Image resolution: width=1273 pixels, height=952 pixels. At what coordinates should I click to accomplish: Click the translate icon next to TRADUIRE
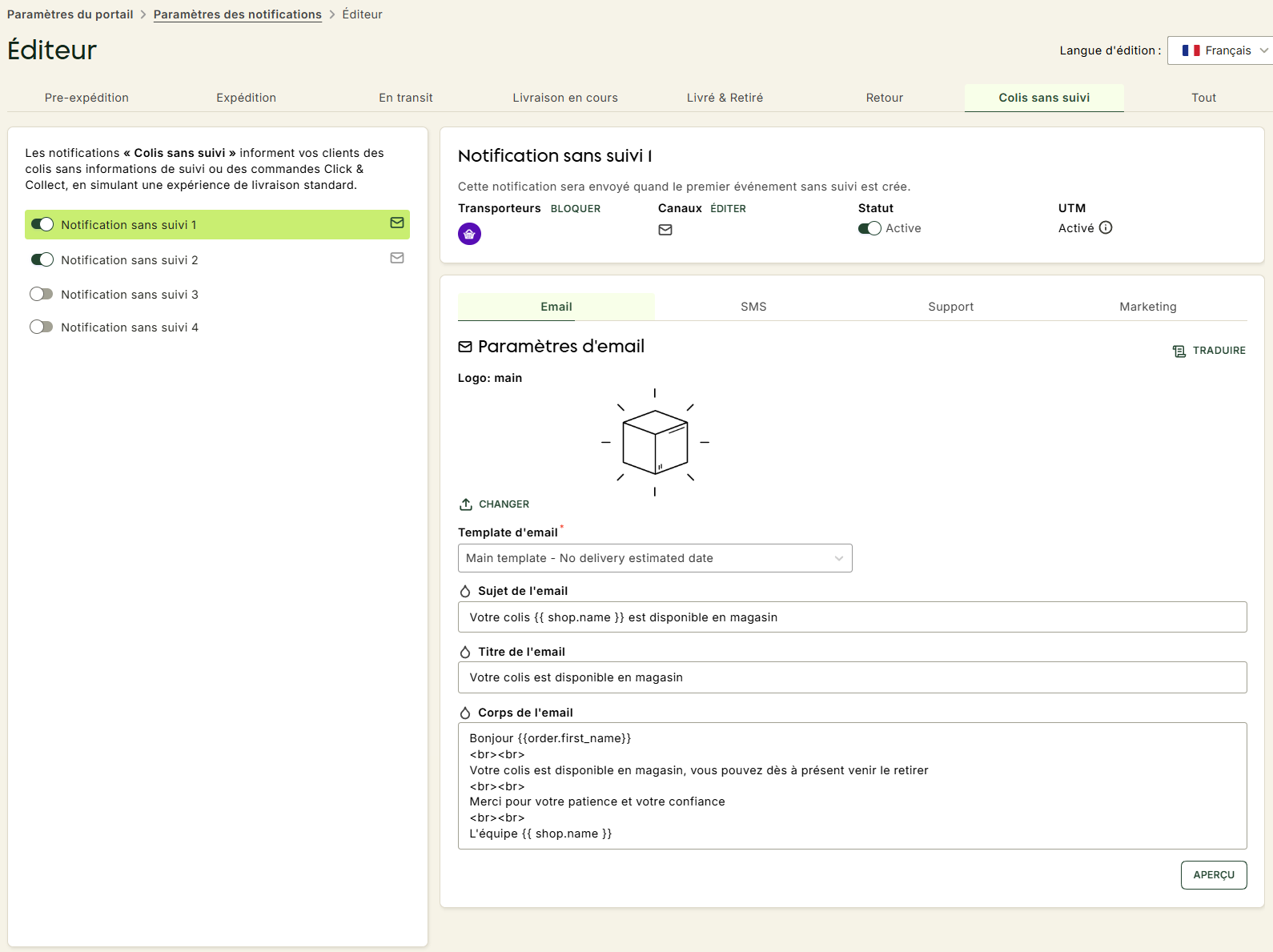coord(1179,351)
